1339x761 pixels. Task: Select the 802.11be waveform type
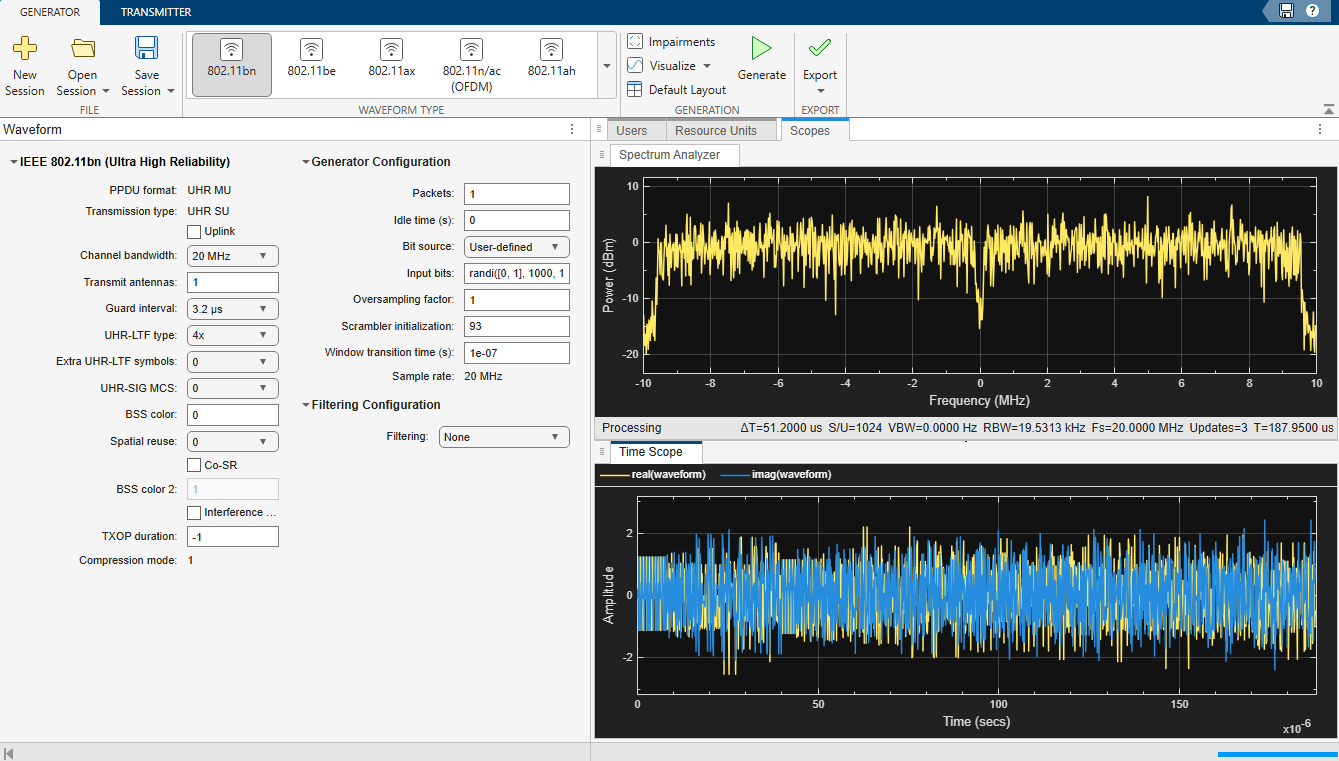pos(311,65)
